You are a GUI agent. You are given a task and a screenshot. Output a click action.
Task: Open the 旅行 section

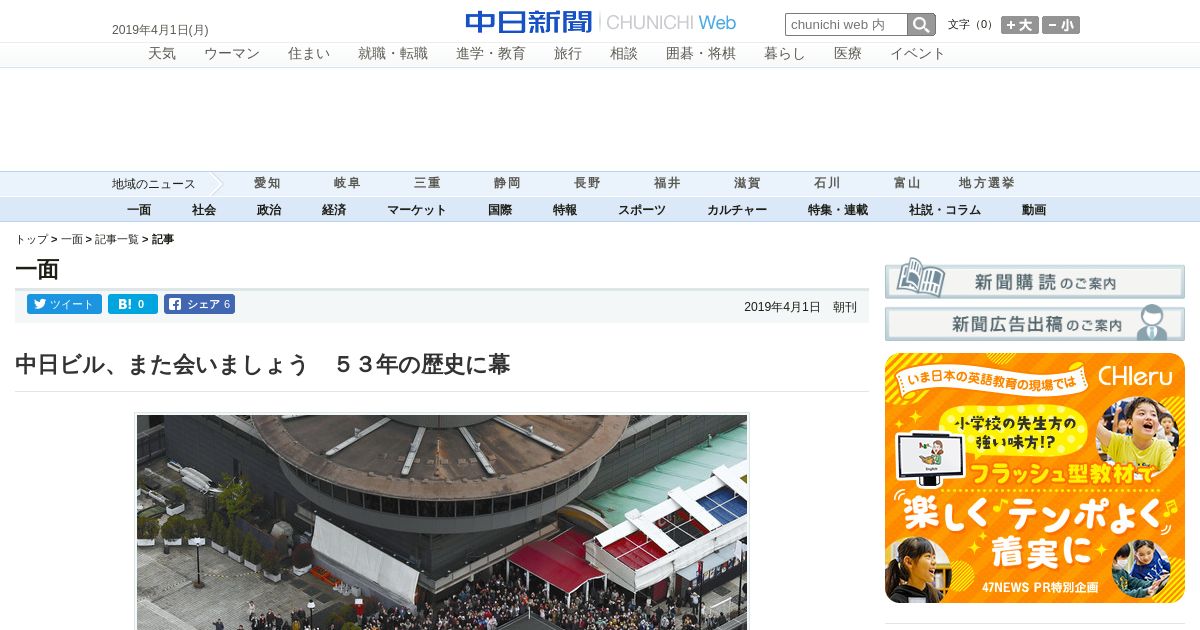click(568, 54)
